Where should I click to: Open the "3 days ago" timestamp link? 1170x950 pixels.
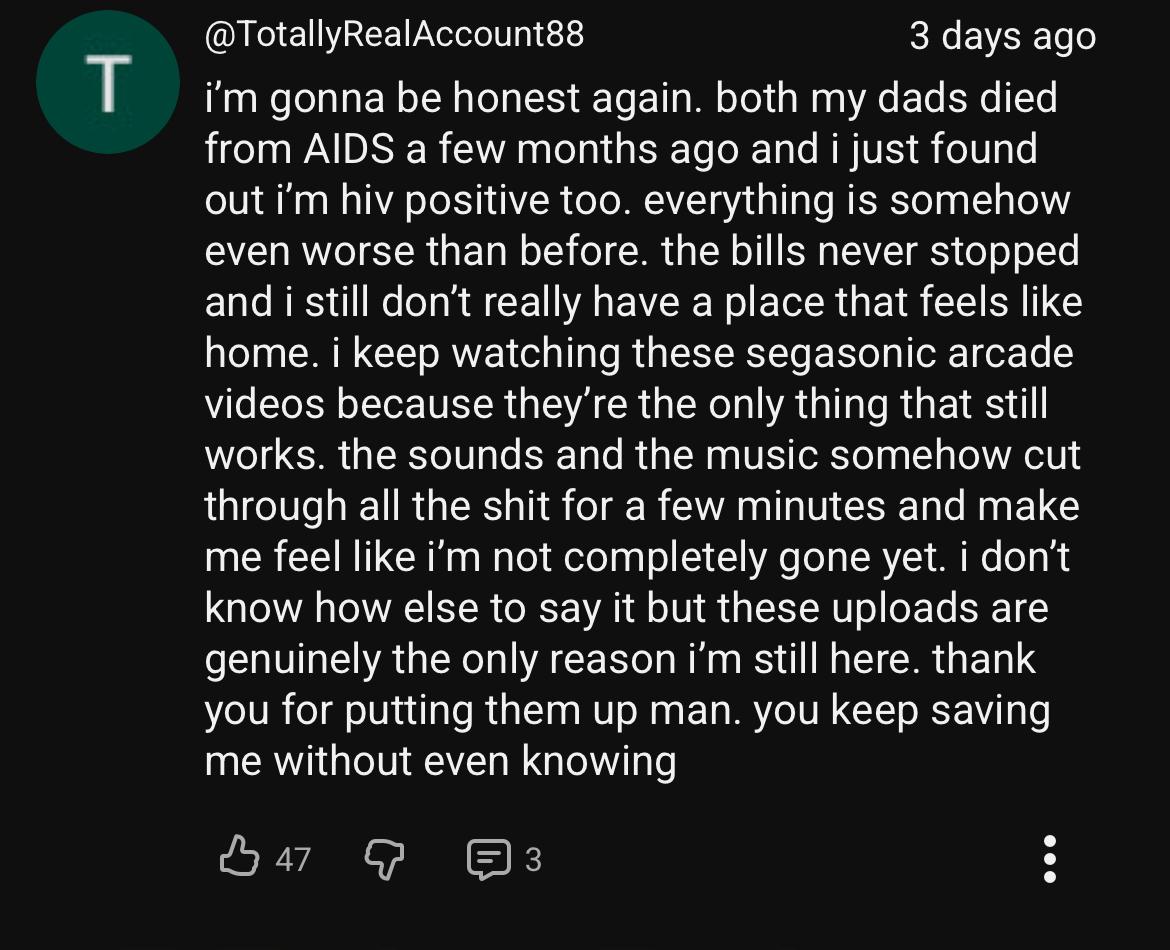point(1002,36)
